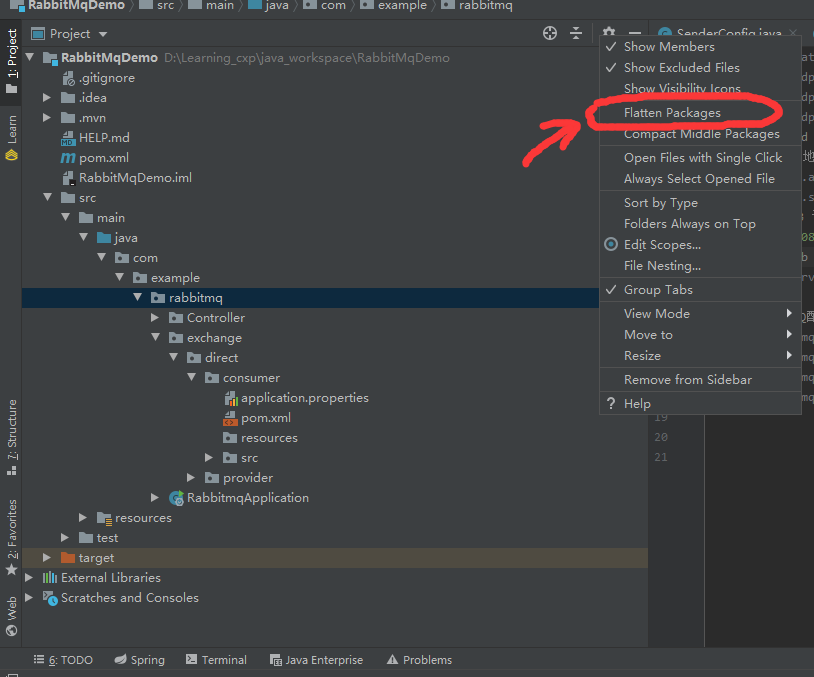The width and height of the screenshot is (814, 677).
Task: Click the locate/scroll-from-source crosshair icon
Action: coord(550,33)
